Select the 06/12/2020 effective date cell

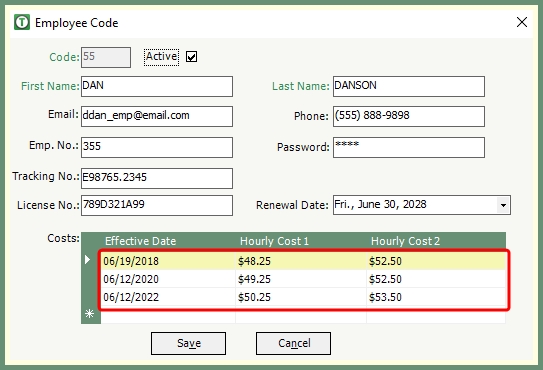pyautogui.click(x=168, y=279)
